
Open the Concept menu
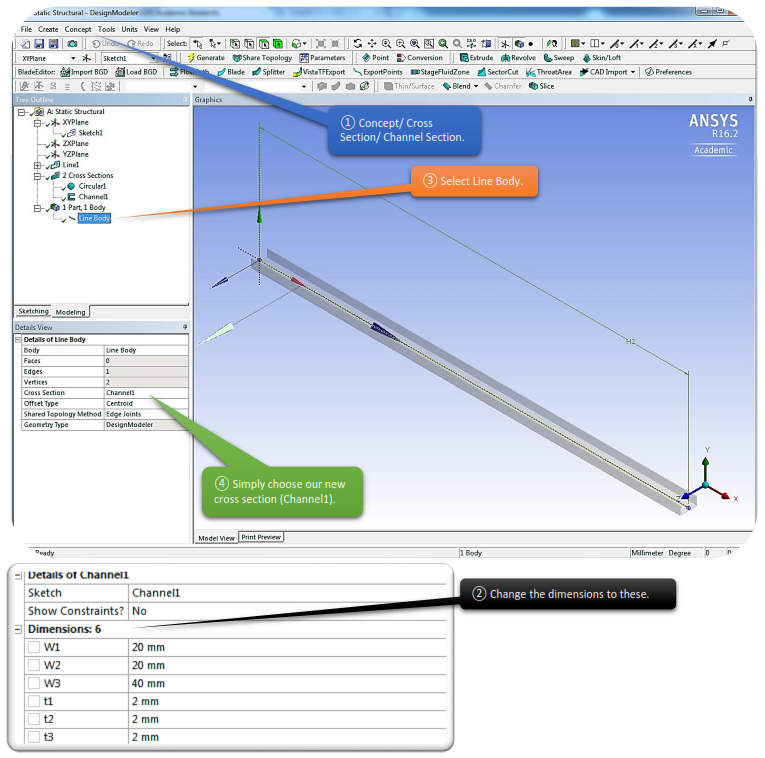tap(78, 29)
